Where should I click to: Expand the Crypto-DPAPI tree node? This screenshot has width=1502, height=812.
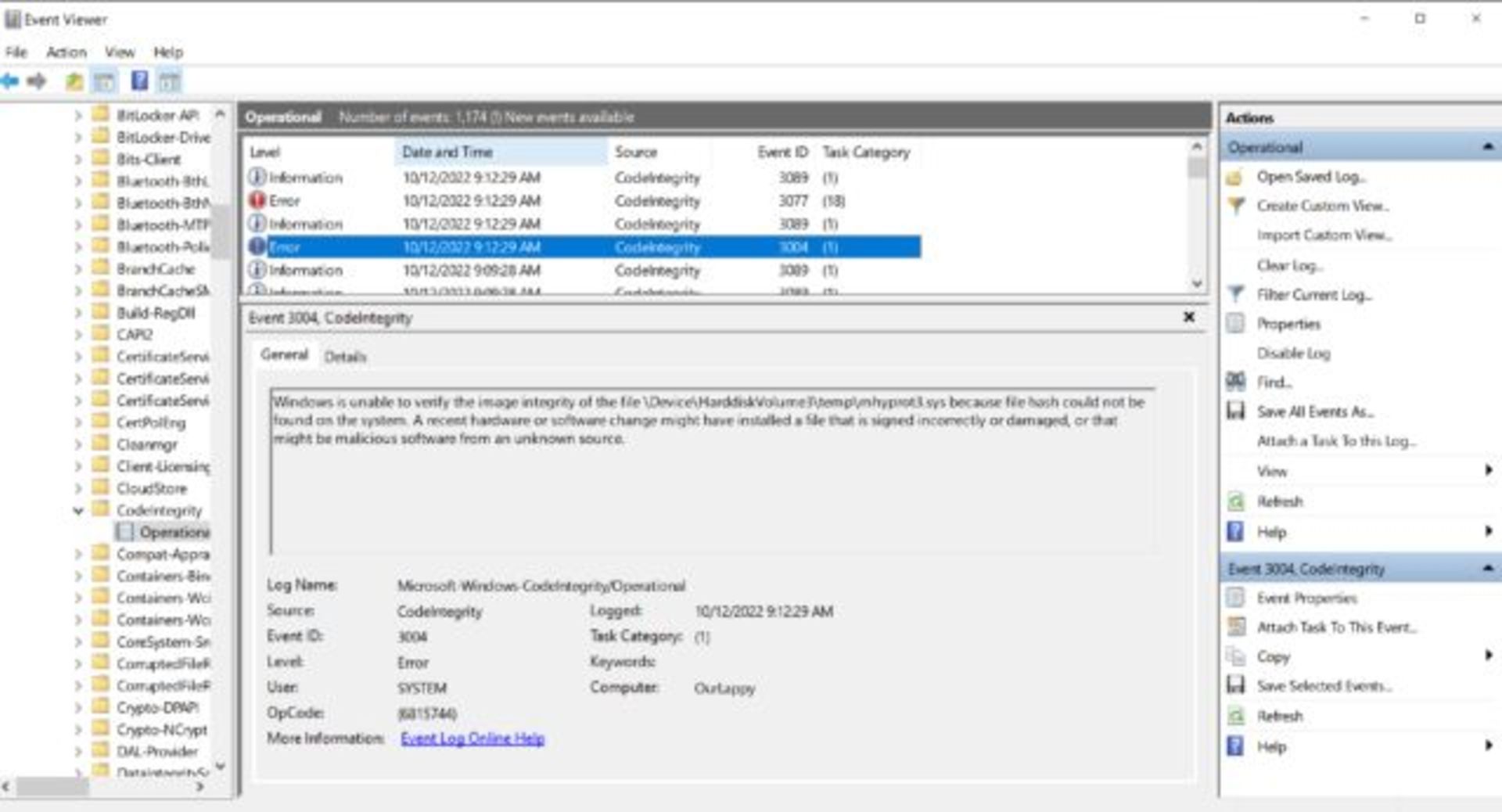pos(78,708)
